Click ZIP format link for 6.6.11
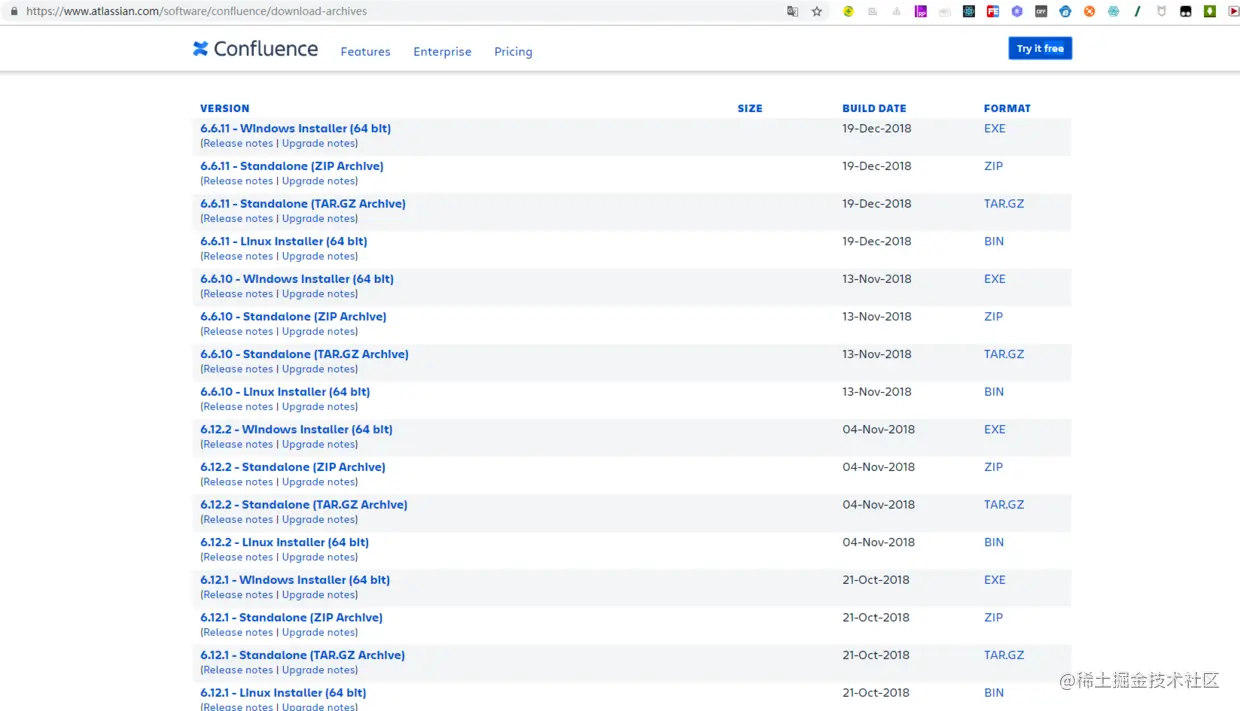The height and width of the screenshot is (711, 1240). 993,166
